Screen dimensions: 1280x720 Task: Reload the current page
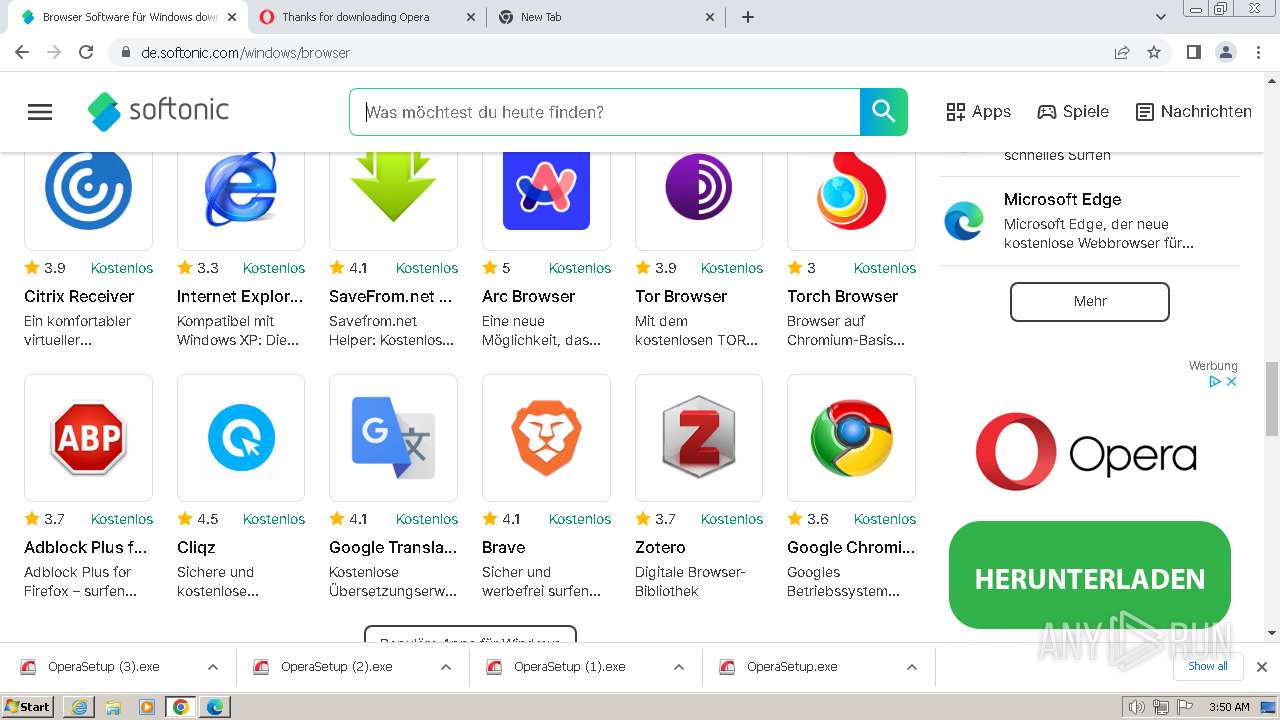(86, 52)
